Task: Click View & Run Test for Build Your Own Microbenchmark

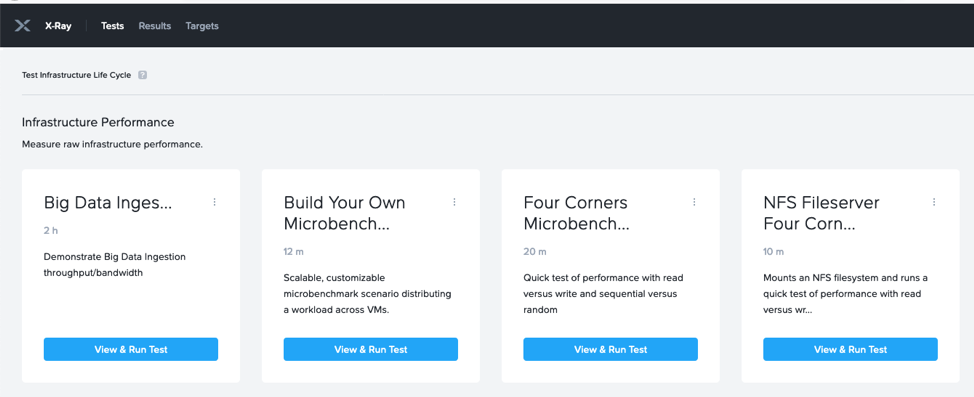Action: (371, 349)
